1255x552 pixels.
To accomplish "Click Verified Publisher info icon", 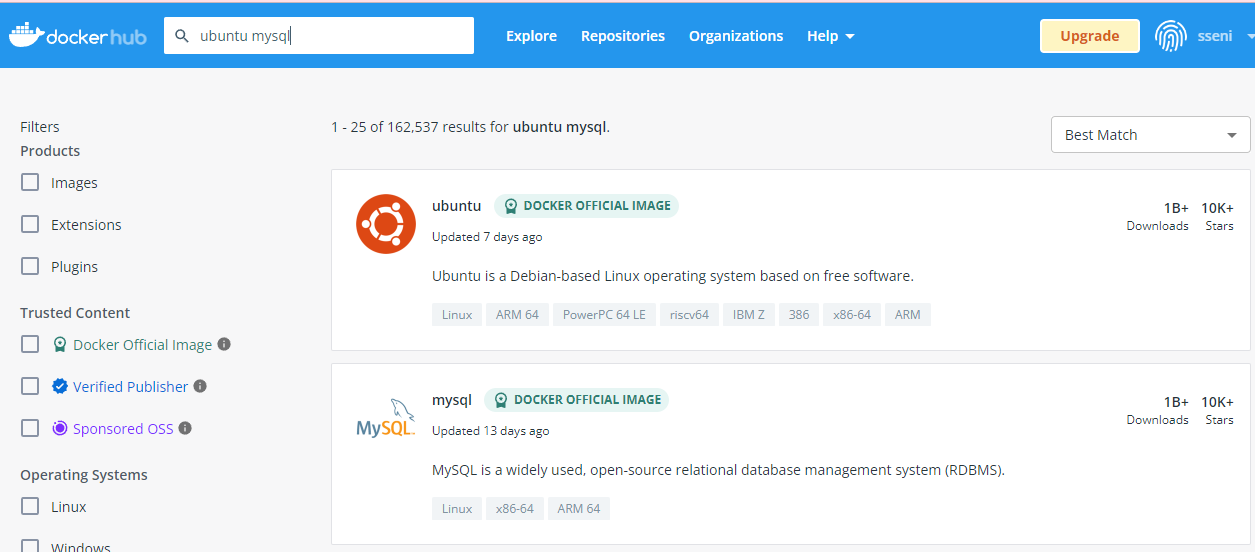I will 200,386.
